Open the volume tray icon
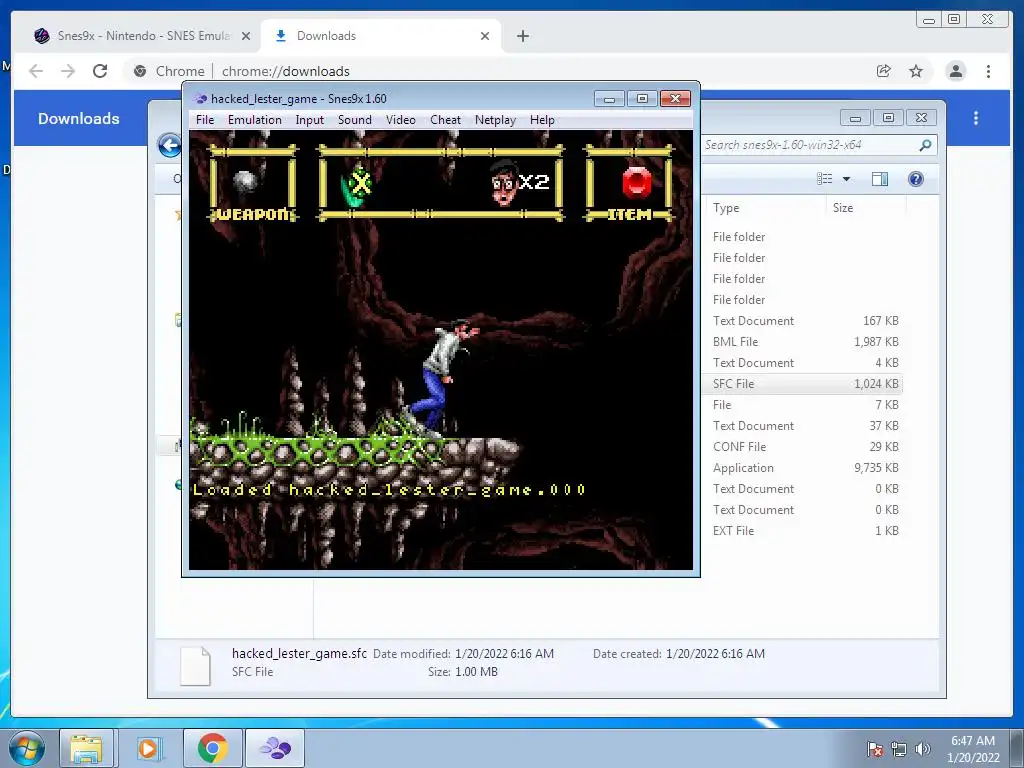 (x=922, y=748)
